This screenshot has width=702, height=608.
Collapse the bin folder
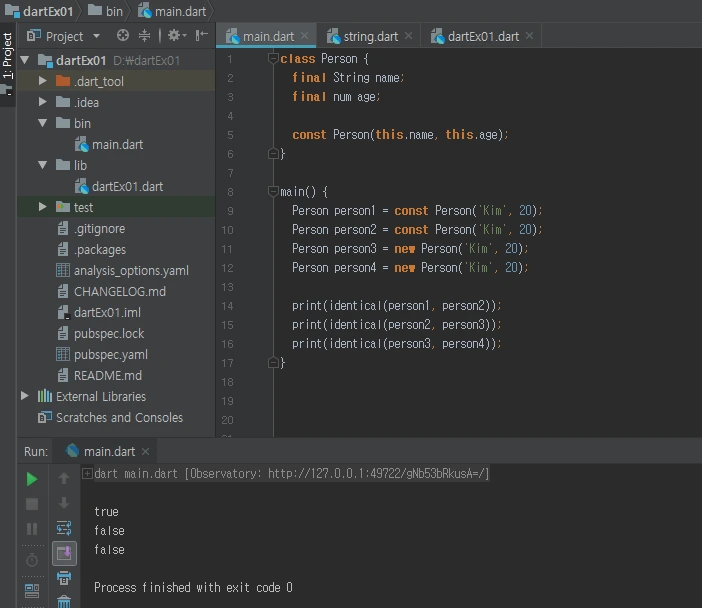tap(42, 123)
